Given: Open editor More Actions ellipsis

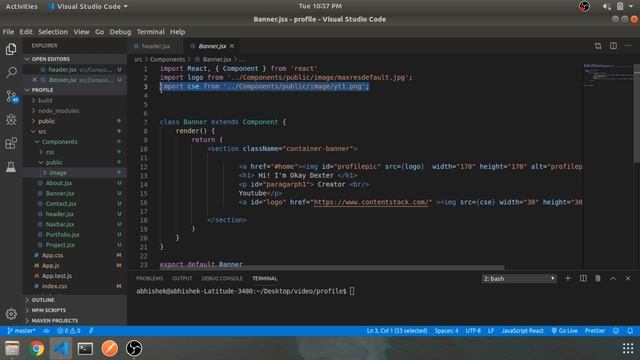Looking at the screenshot, I should 628,46.
